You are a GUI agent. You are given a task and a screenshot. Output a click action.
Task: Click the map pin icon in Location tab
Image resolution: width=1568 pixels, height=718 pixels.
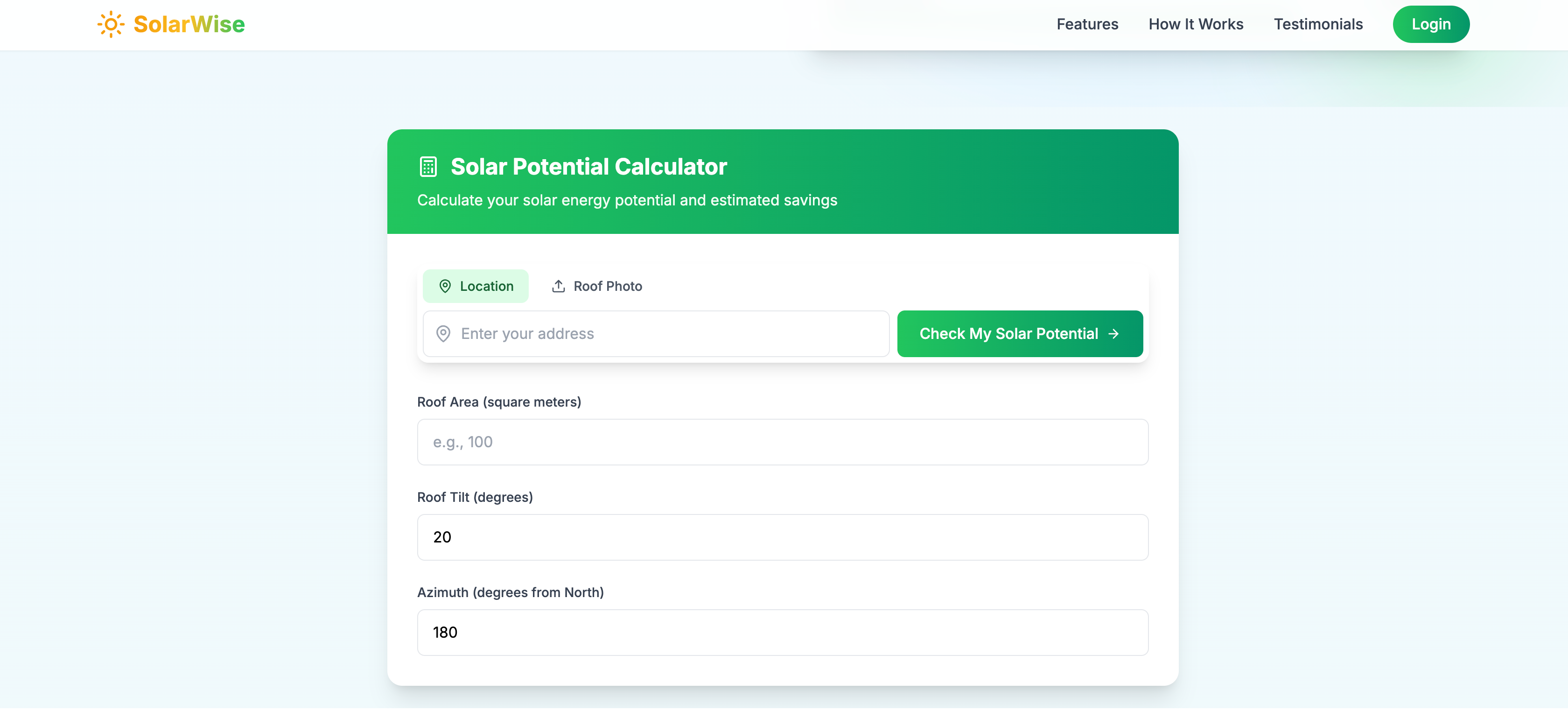(445, 286)
